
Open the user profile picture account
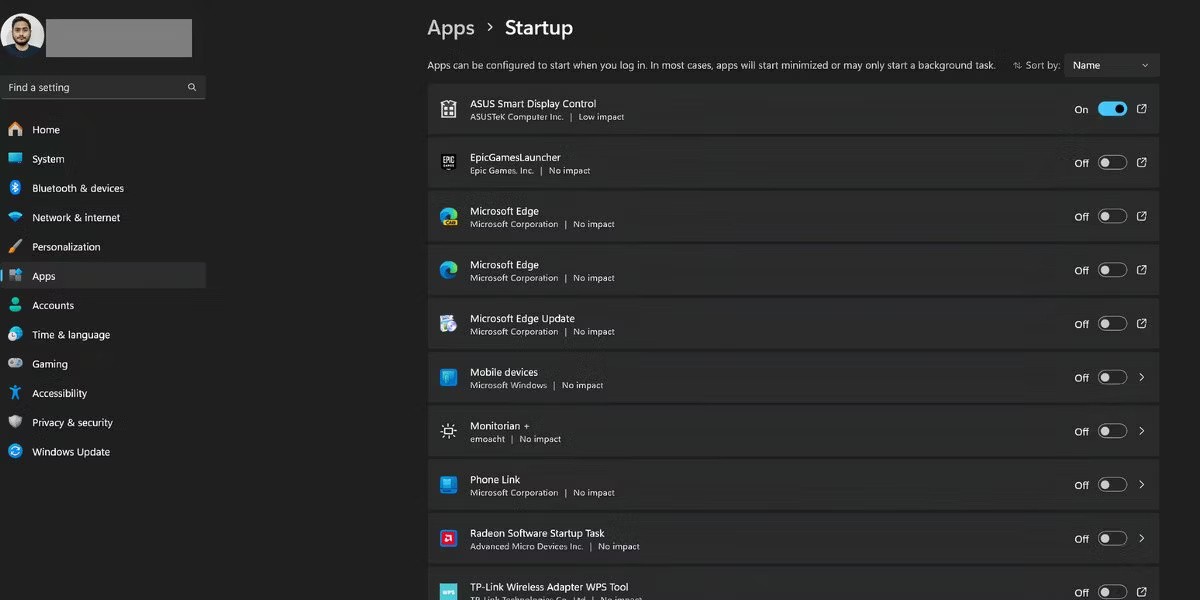(22, 36)
